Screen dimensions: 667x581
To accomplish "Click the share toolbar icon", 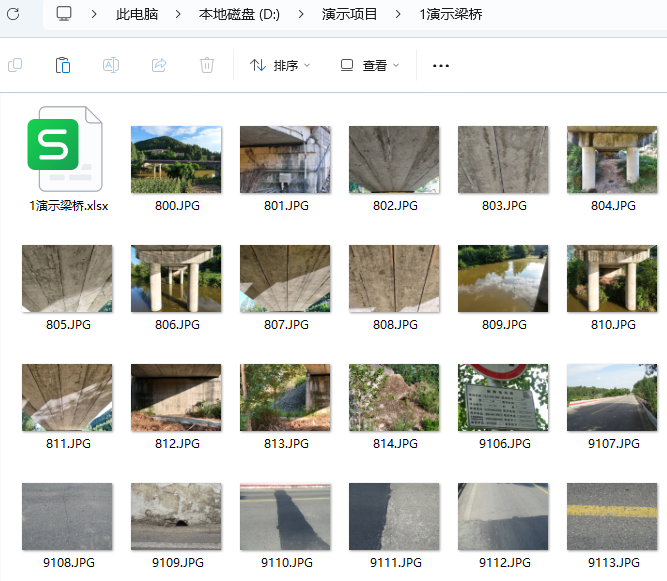I will pos(159,65).
